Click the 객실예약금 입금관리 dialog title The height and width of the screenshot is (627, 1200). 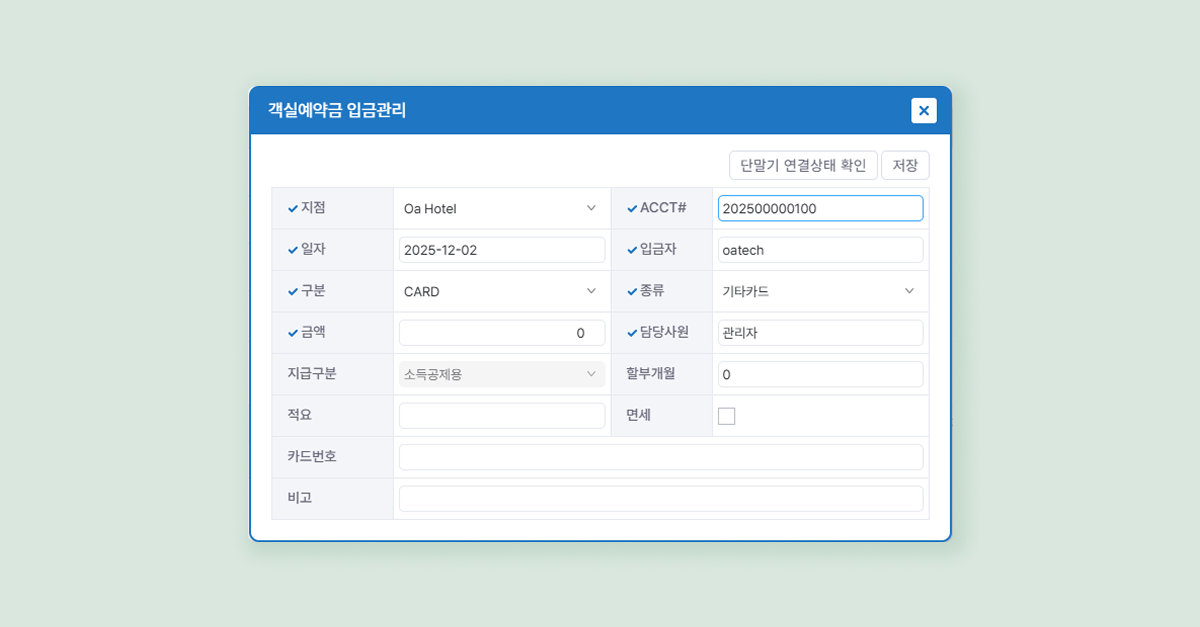(x=337, y=110)
